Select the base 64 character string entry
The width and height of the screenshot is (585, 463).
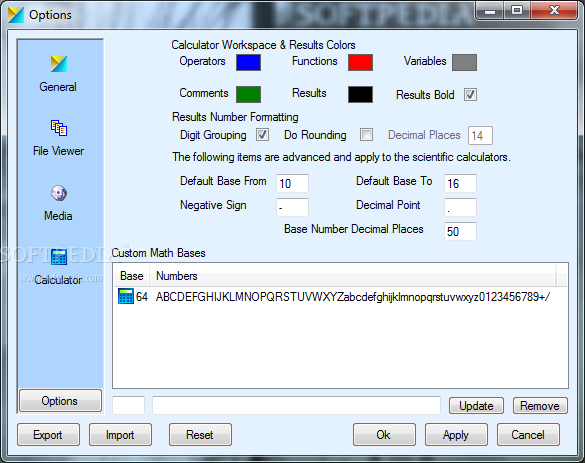point(353,297)
